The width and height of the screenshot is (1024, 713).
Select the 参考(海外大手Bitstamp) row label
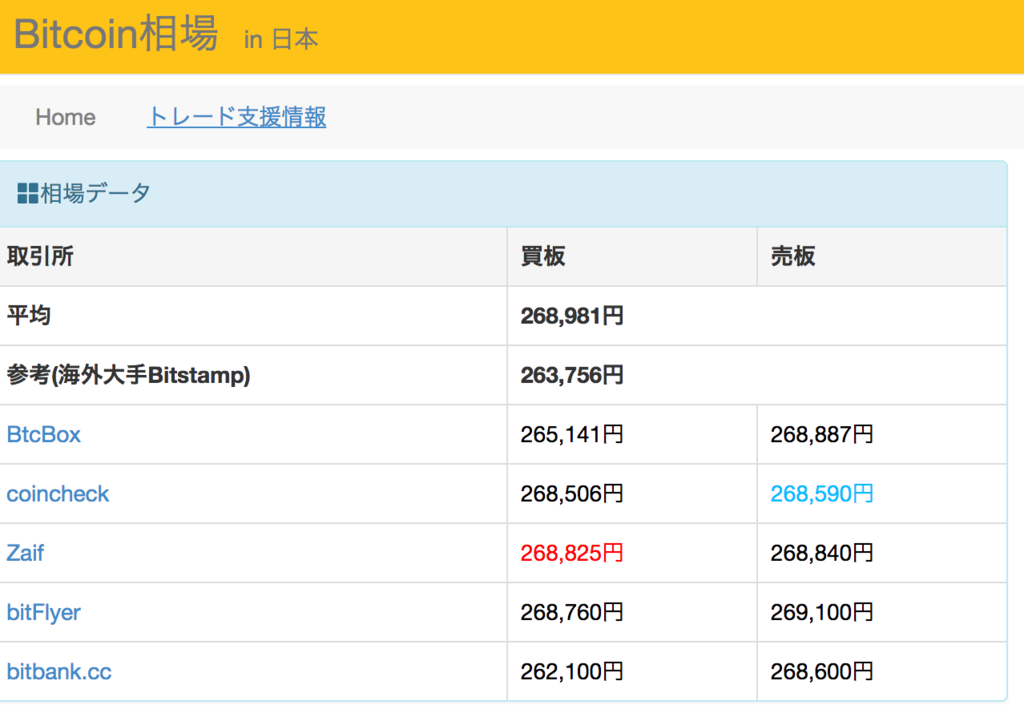129,375
